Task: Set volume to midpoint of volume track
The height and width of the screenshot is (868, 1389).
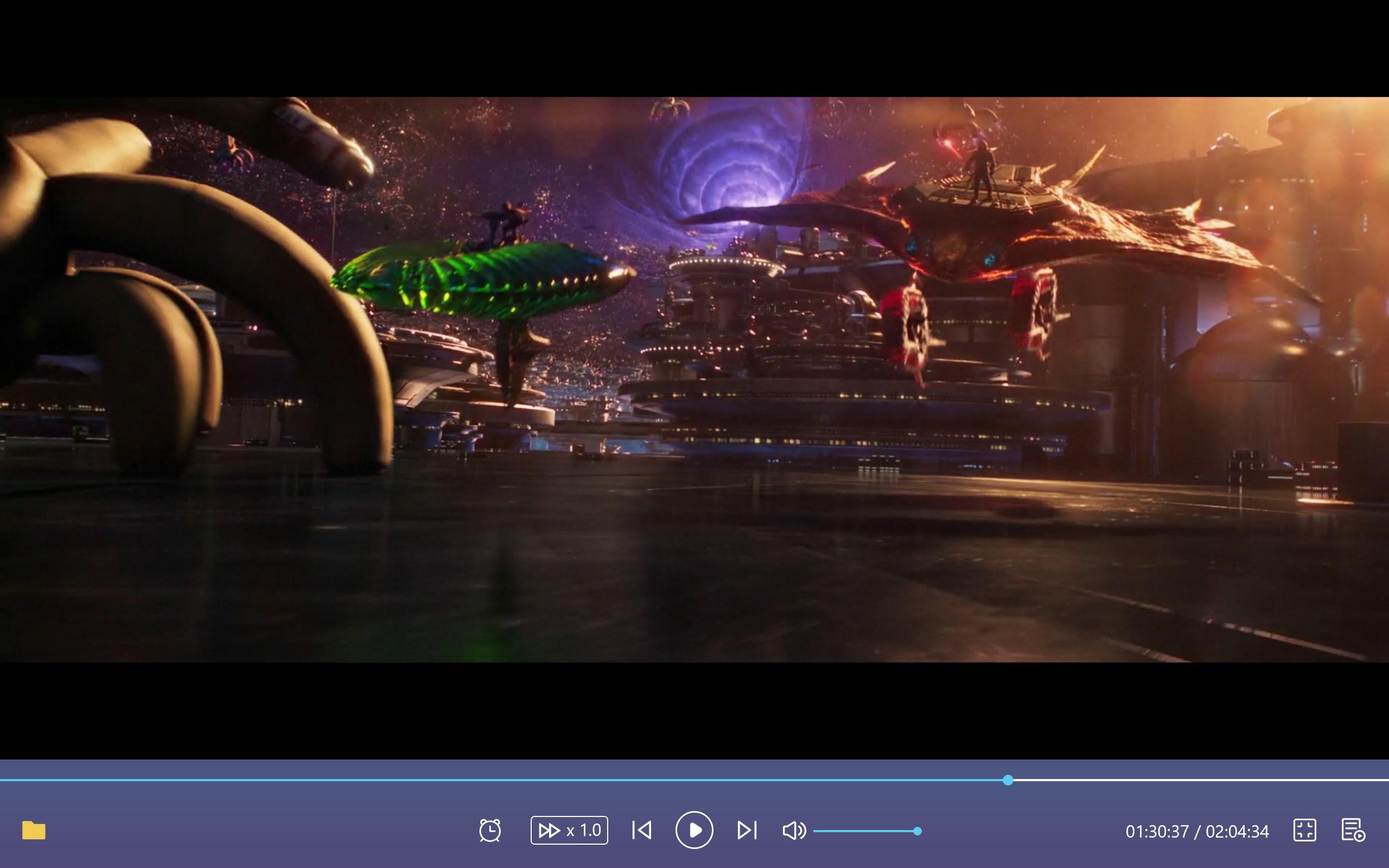Action: pyautogui.click(x=865, y=831)
